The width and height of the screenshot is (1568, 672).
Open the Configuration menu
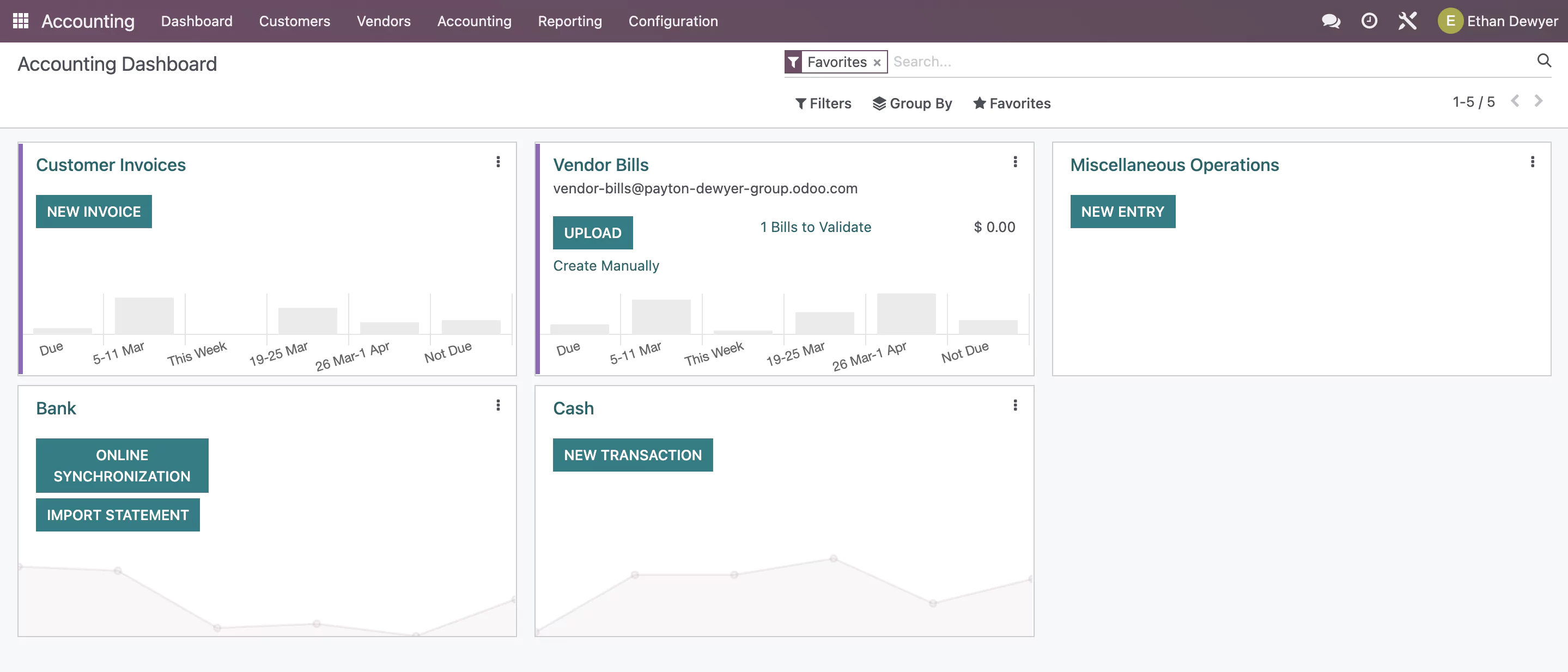673,21
